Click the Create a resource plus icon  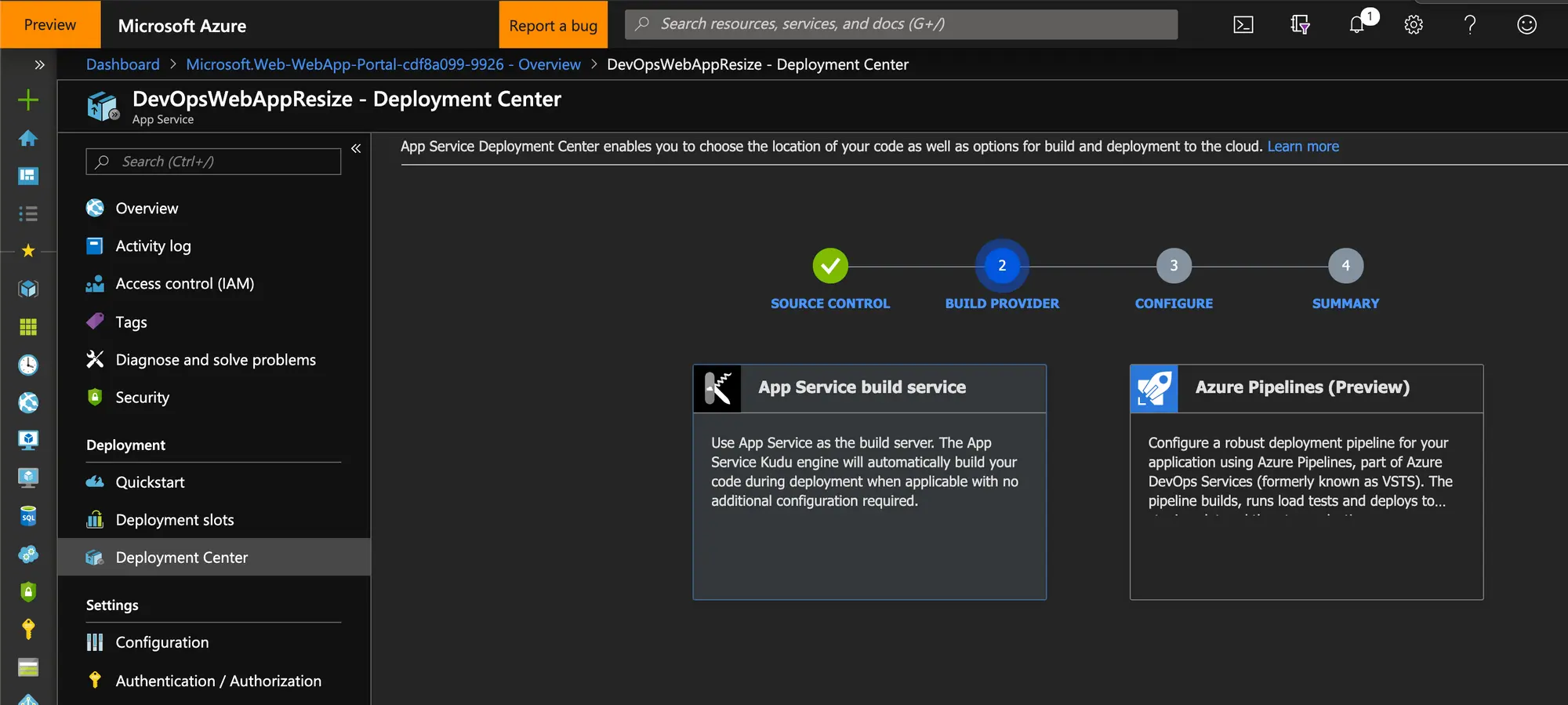[x=28, y=100]
